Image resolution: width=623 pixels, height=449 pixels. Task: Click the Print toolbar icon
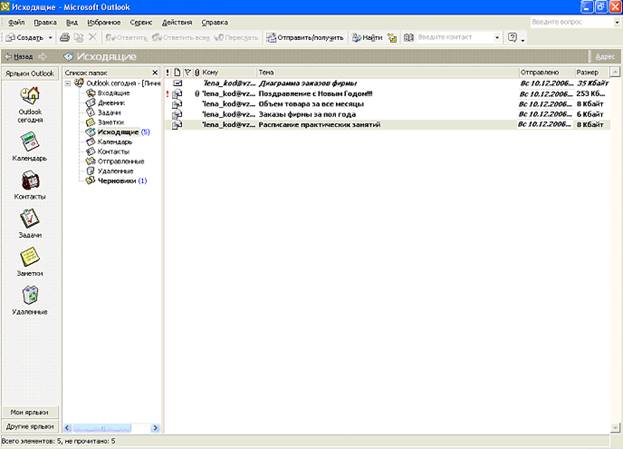pos(64,38)
